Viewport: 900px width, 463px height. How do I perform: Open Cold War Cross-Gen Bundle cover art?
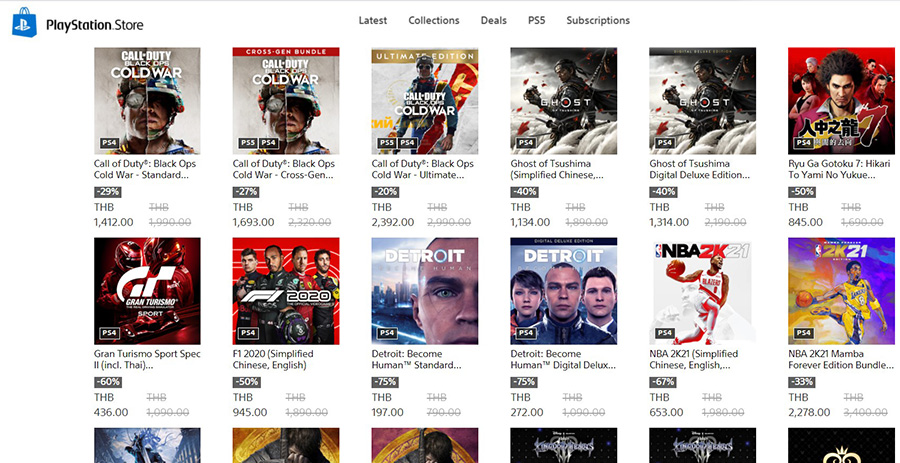(x=286, y=101)
